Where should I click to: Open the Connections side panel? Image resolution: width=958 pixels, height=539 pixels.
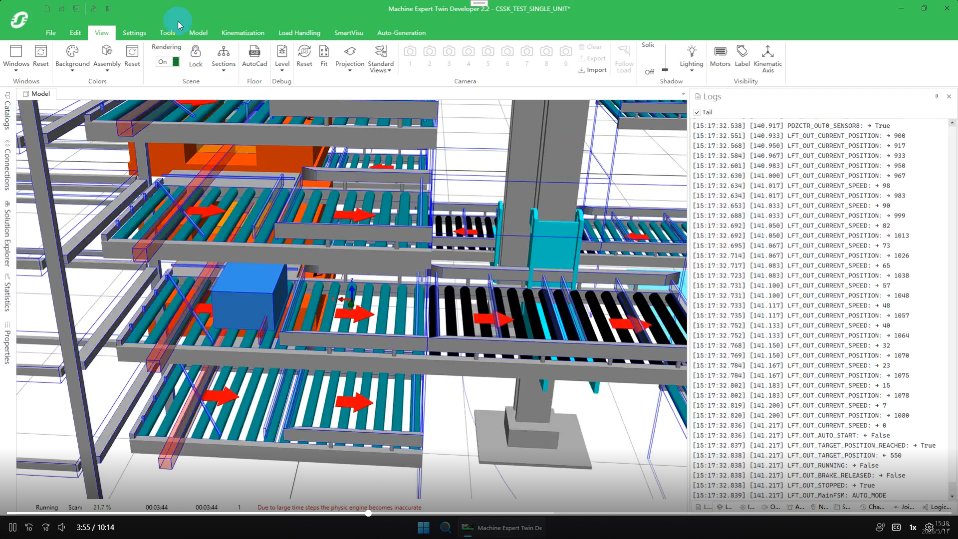pos(7,164)
